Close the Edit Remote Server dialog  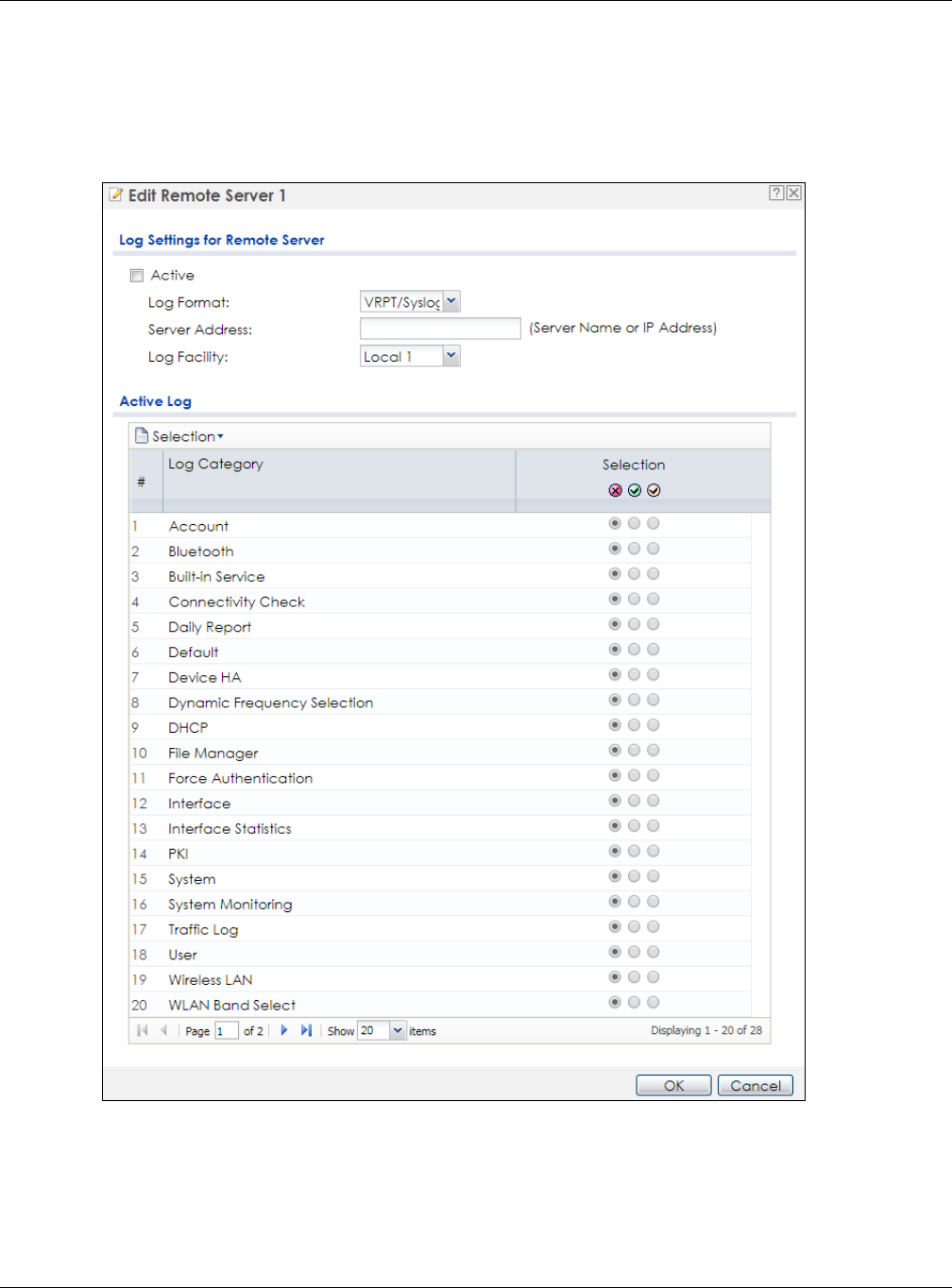793,193
